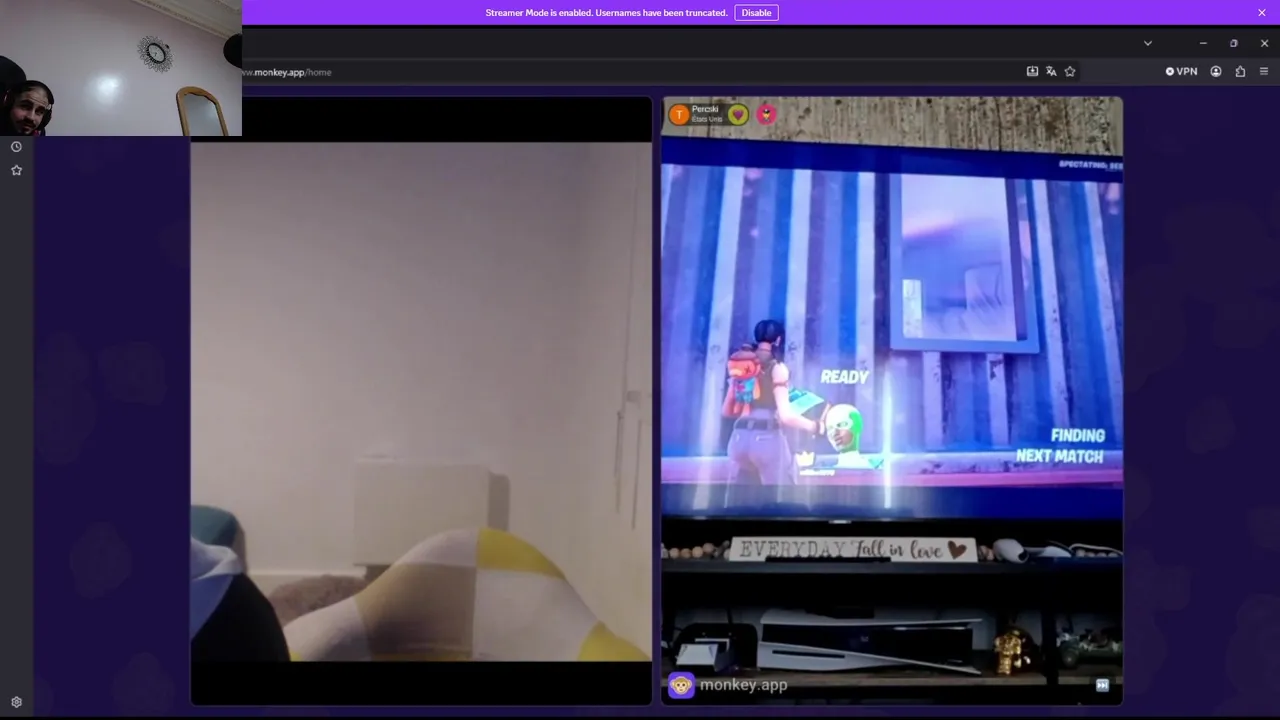Open the browser hamburger menu
Screen dimensions: 1280x720
pyautogui.click(x=1264, y=71)
